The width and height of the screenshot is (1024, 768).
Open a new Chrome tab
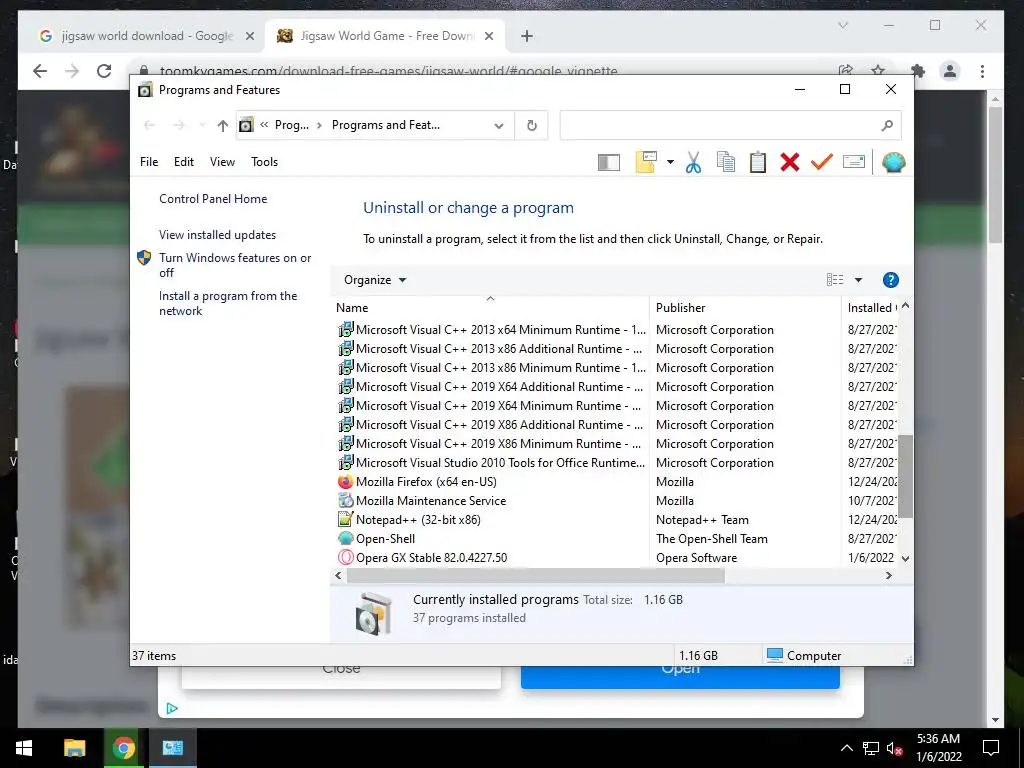pos(527,36)
